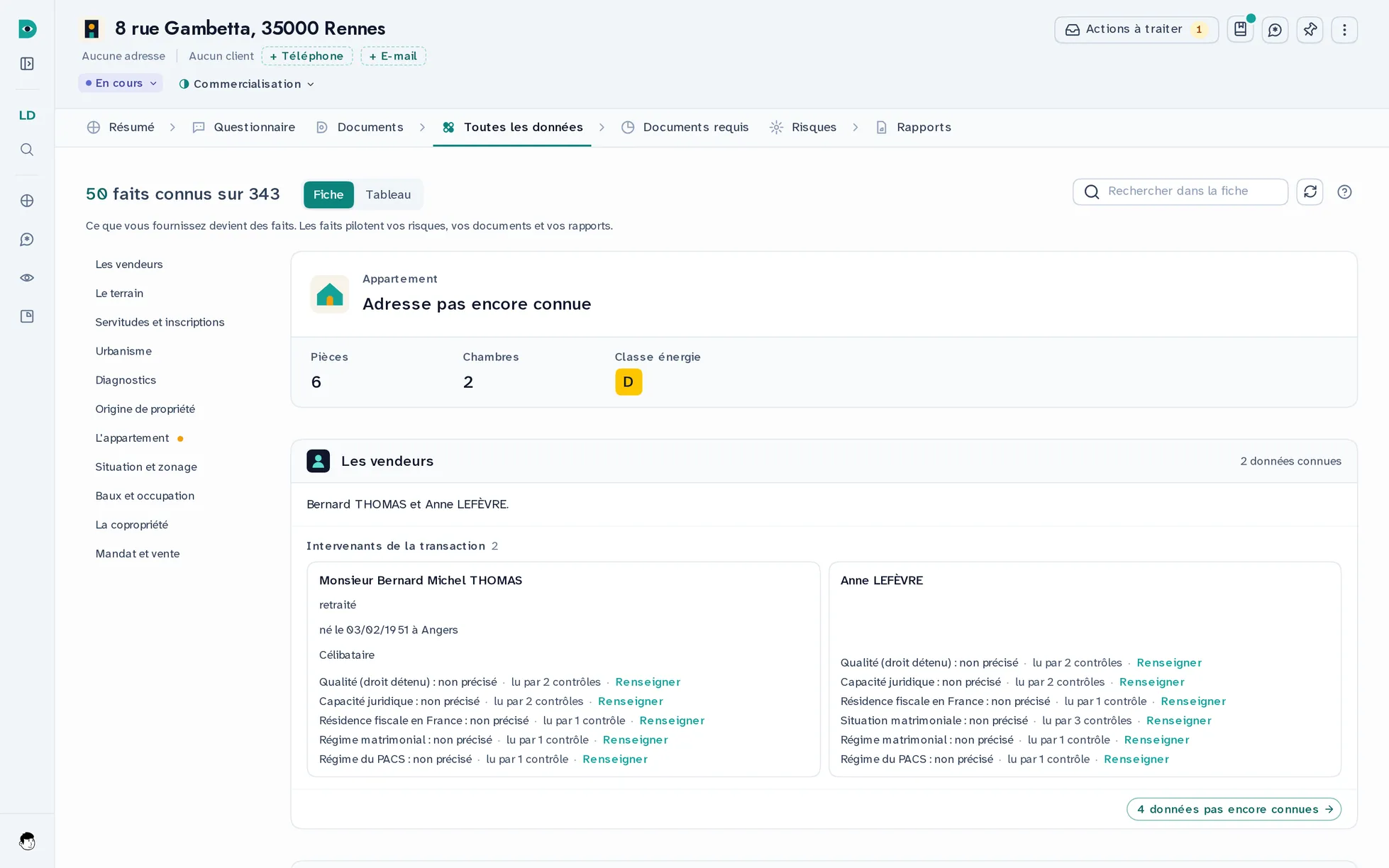Jump to L'appartement section
This screenshot has width=1389, height=868.
click(132, 438)
